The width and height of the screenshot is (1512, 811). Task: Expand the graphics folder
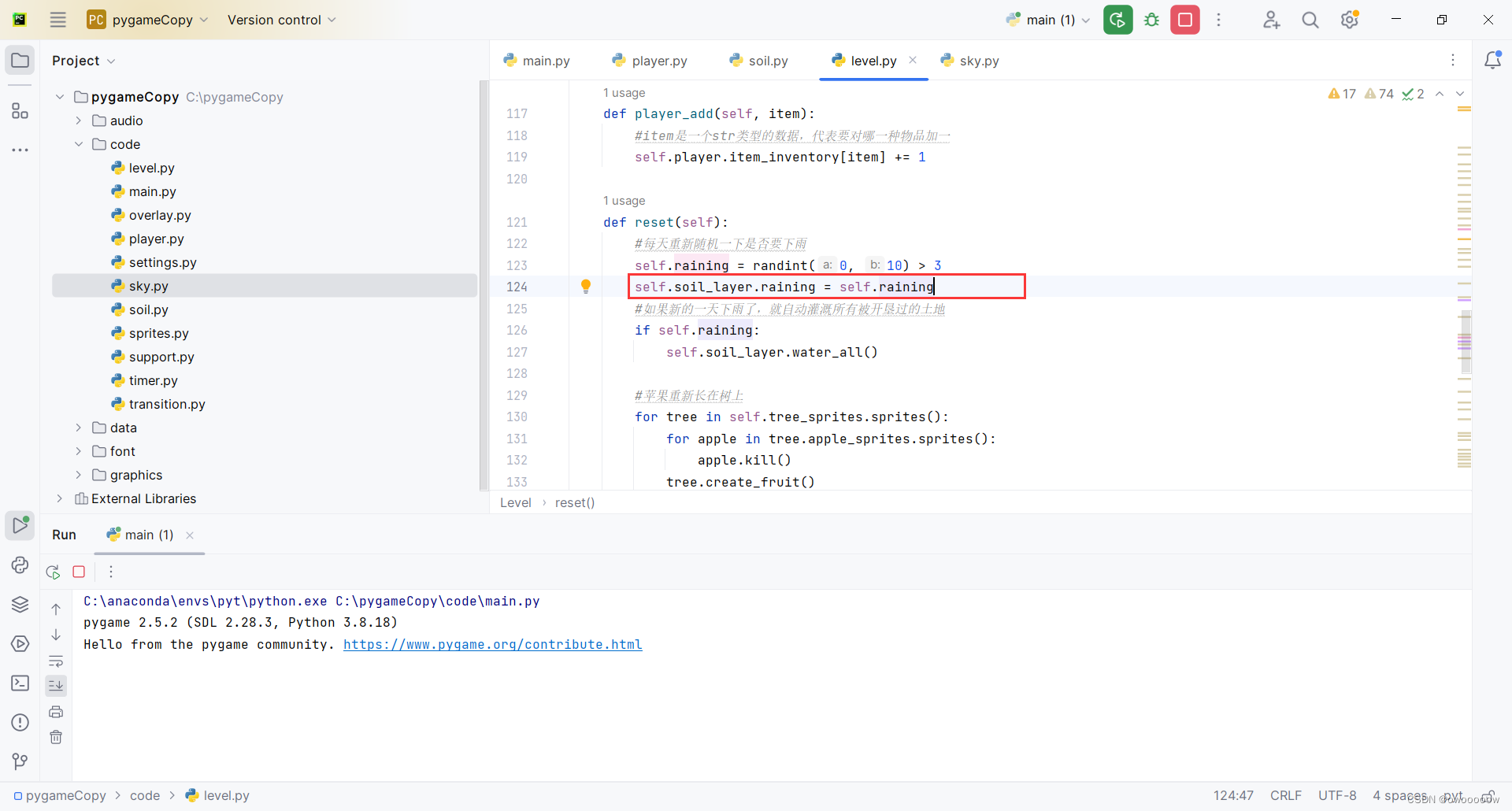pos(78,475)
